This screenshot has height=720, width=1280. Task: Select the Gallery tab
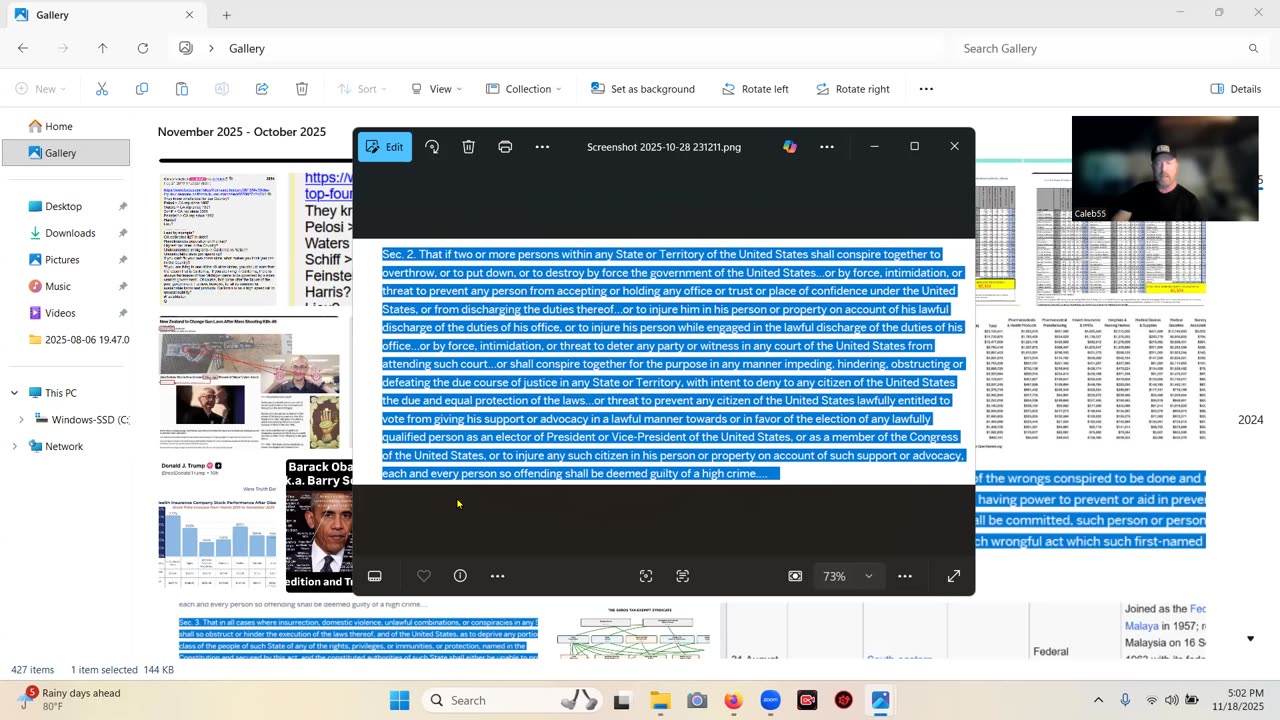[105, 15]
